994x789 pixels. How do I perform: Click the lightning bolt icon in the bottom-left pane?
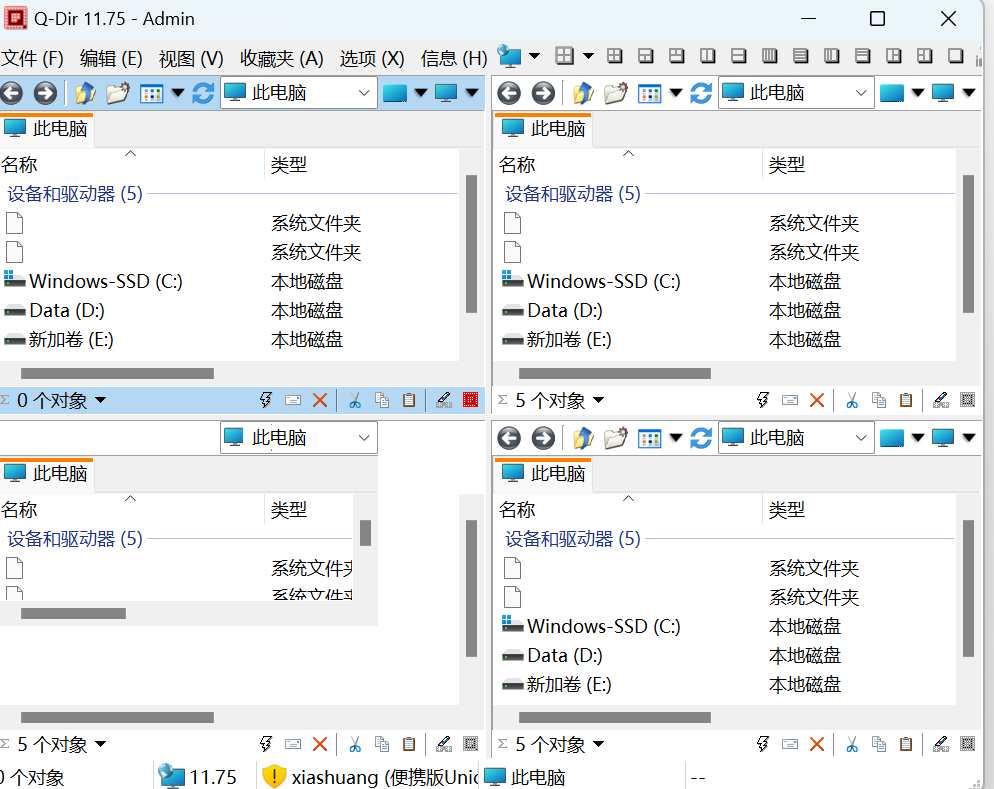(x=266, y=744)
